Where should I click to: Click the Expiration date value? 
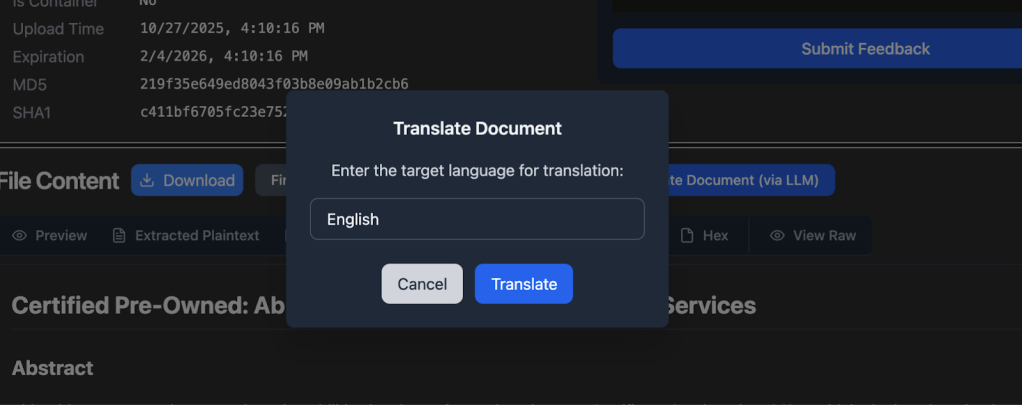click(x=224, y=56)
